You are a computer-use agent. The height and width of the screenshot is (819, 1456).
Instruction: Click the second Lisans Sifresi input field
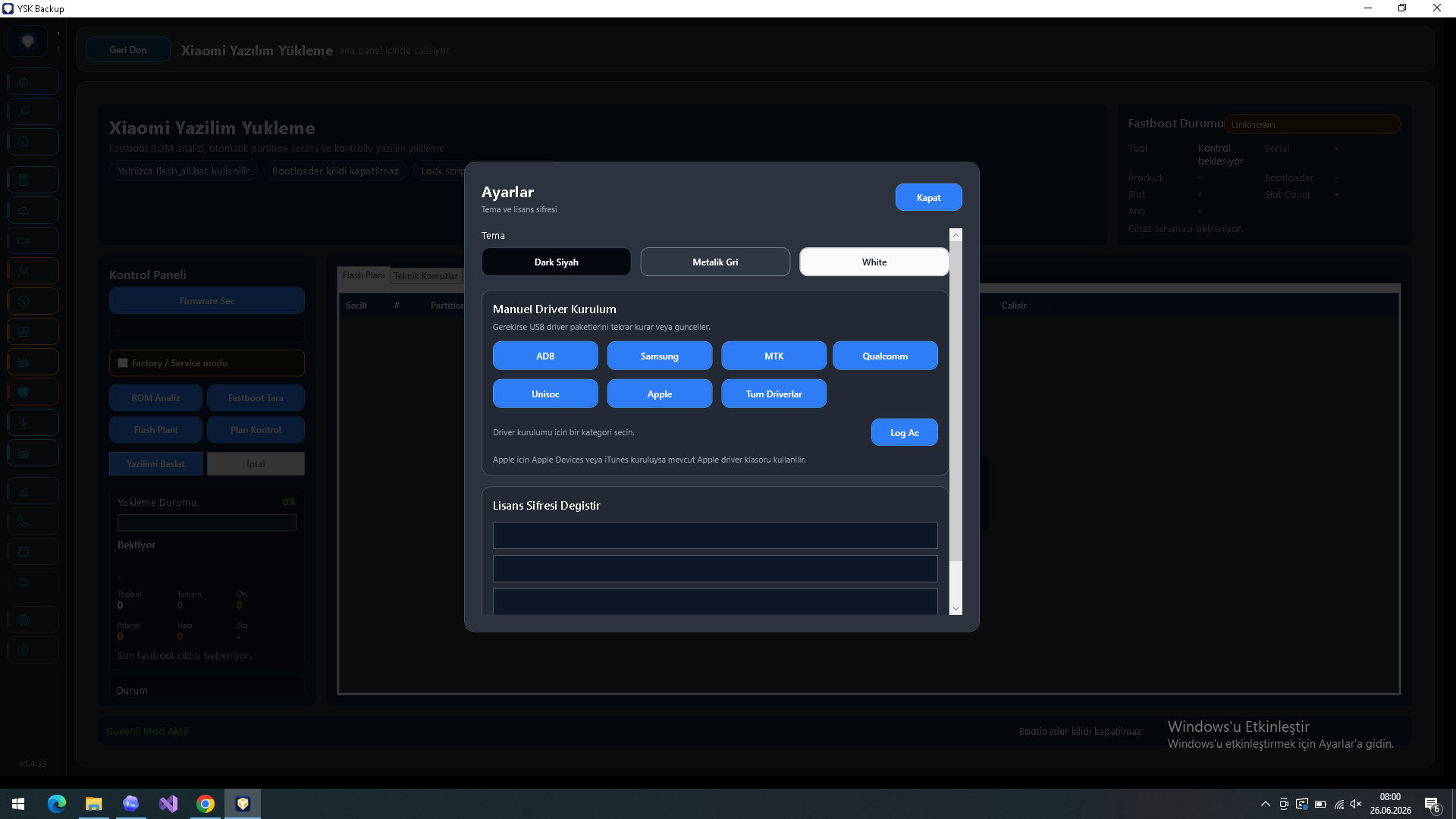coord(715,569)
